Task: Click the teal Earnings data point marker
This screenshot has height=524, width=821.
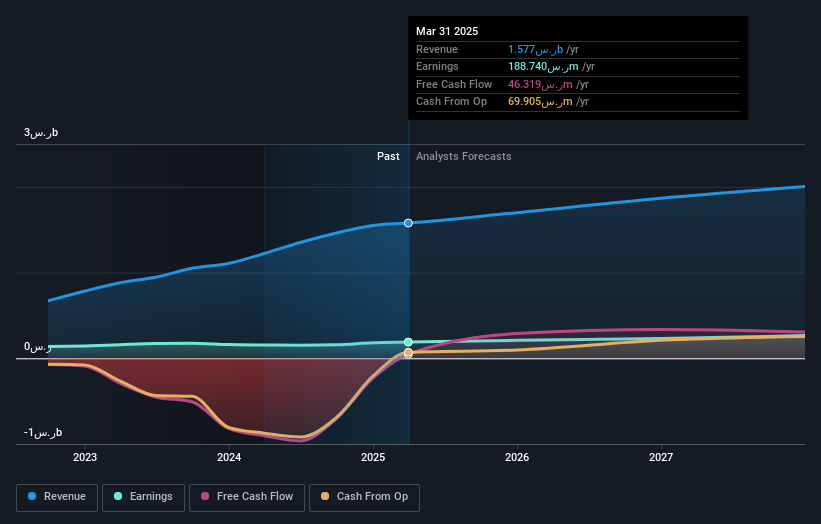Action: [408, 342]
